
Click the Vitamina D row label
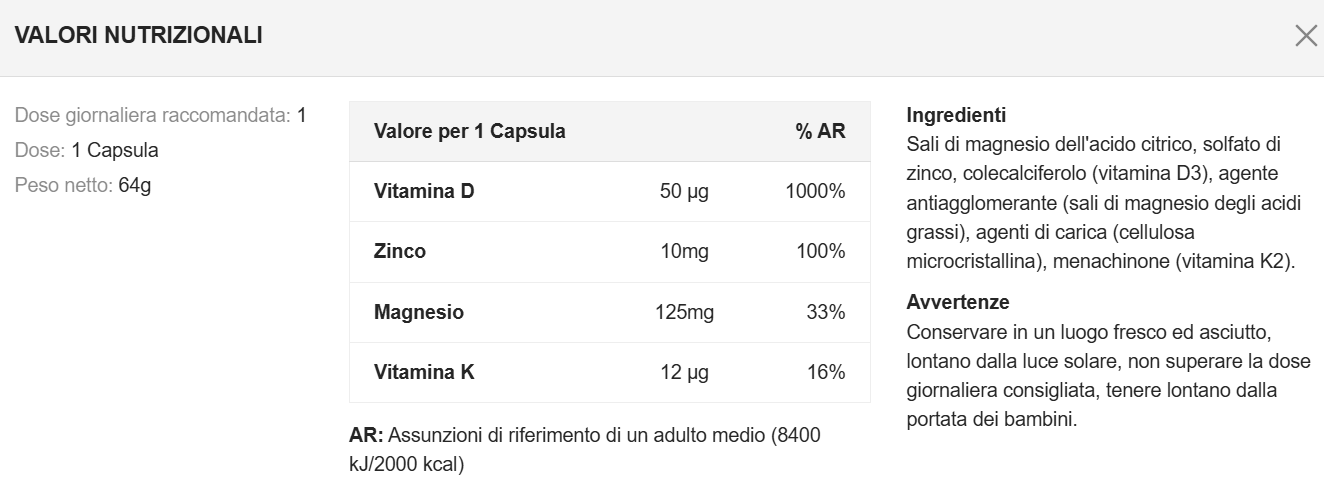pyautogui.click(x=424, y=191)
